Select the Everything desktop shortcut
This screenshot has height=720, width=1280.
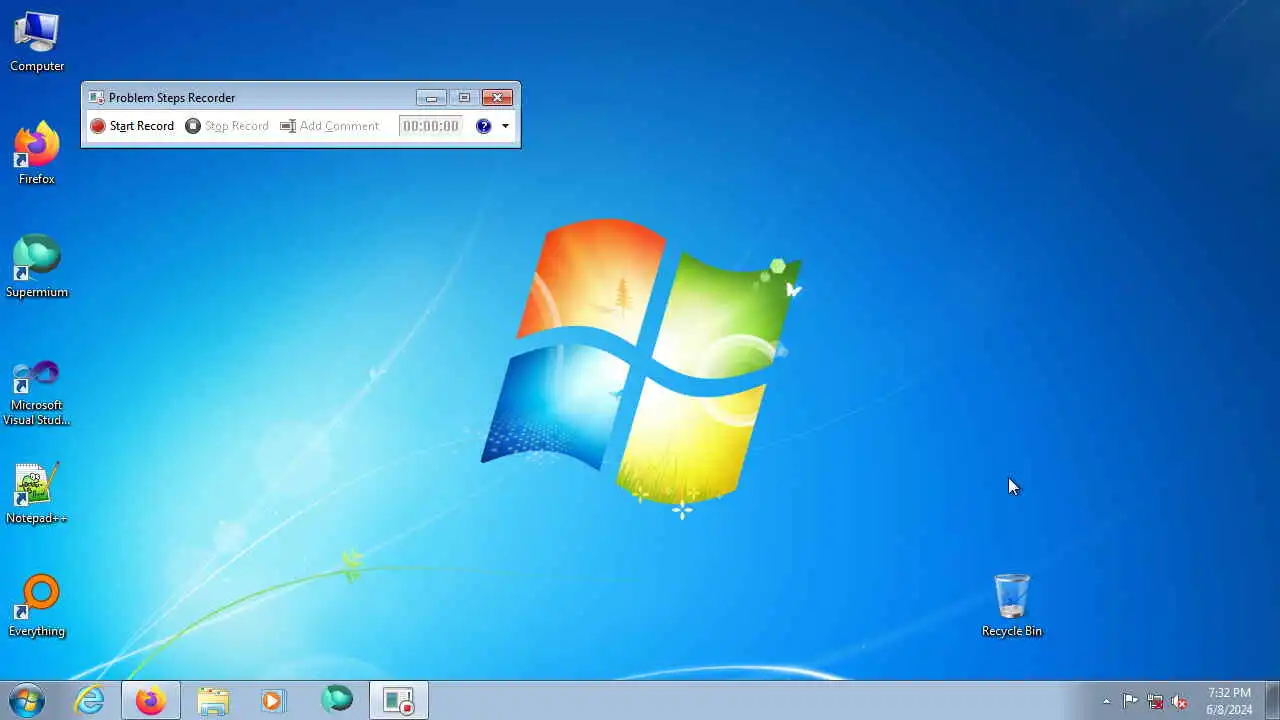tap(37, 606)
